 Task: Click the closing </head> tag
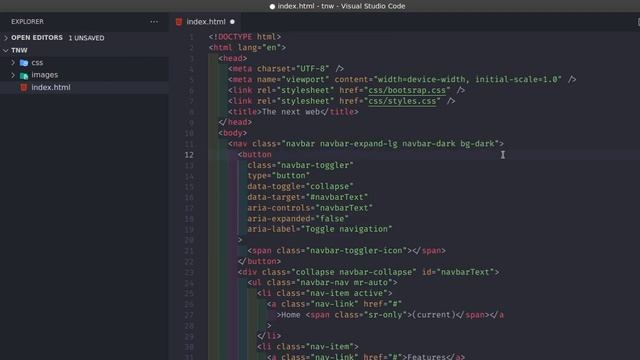click(235, 122)
